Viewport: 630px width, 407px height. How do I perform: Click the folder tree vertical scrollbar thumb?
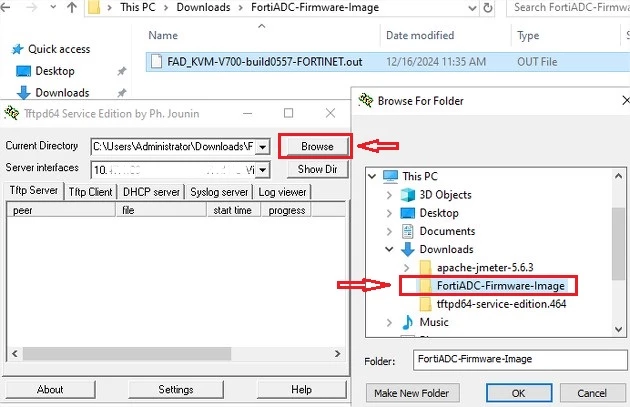tap(619, 244)
